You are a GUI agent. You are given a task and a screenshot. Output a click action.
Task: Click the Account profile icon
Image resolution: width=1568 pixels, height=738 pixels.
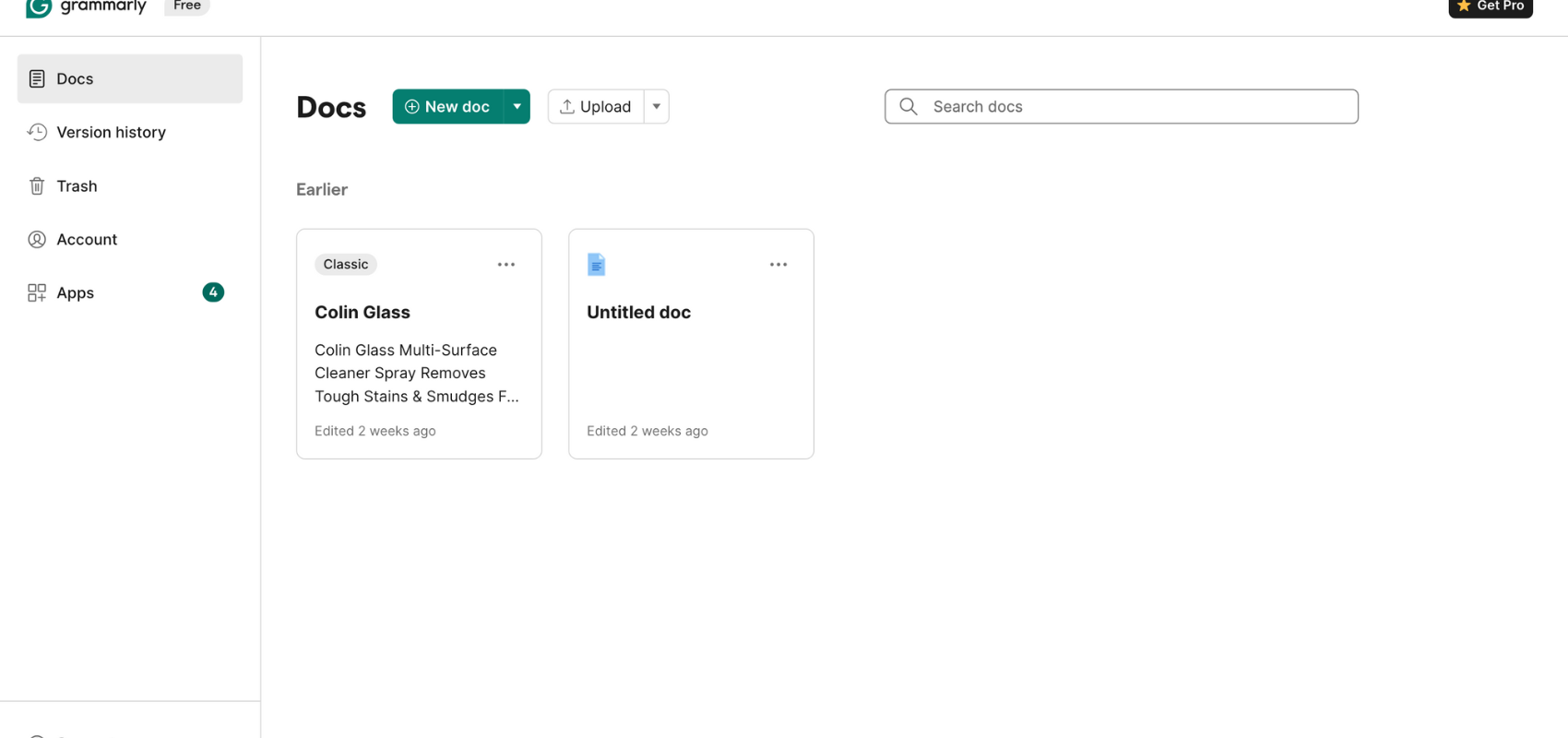(x=37, y=240)
